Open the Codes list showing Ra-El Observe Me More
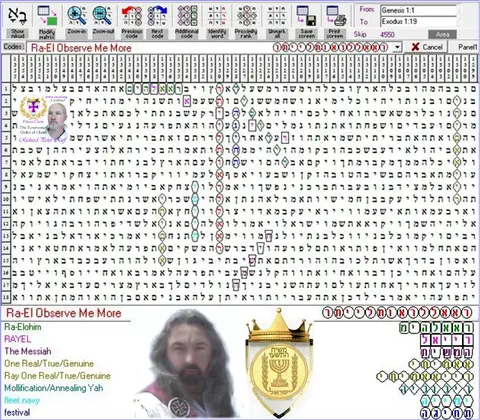This screenshot has width=480, height=420. point(214,47)
